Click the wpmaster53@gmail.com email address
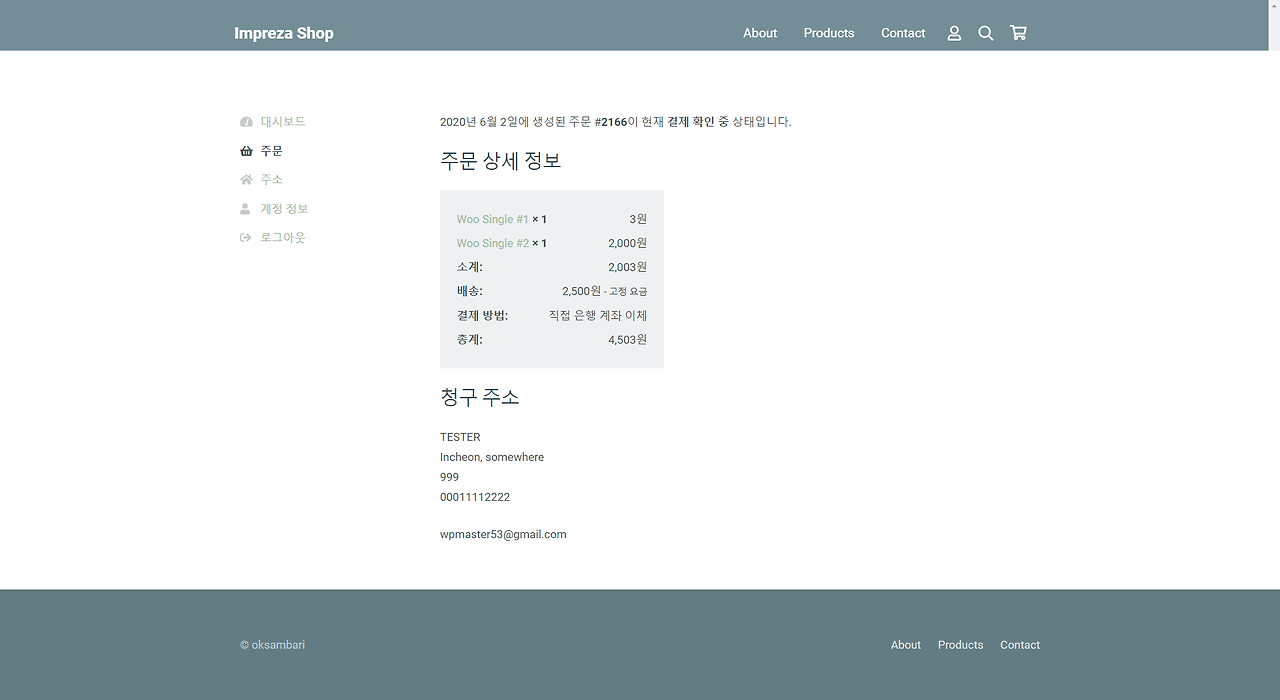 click(503, 533)
